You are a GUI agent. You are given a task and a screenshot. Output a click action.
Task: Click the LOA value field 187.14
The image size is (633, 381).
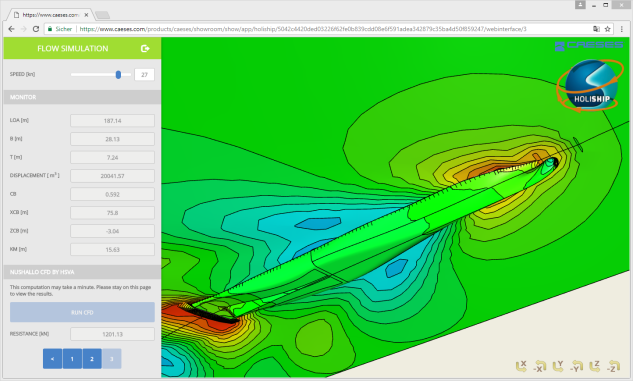pyautogui.click(x=113, y=121)
